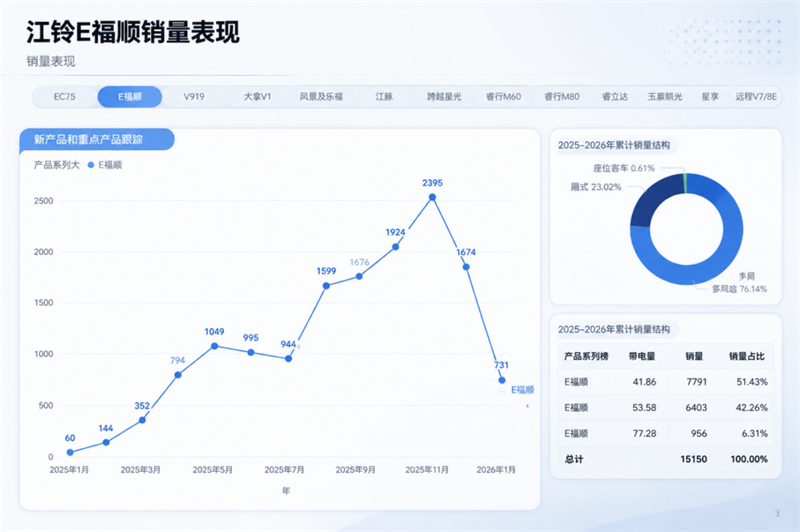Click the 77.28 cell
800x532 pixels.
[644, 434]
